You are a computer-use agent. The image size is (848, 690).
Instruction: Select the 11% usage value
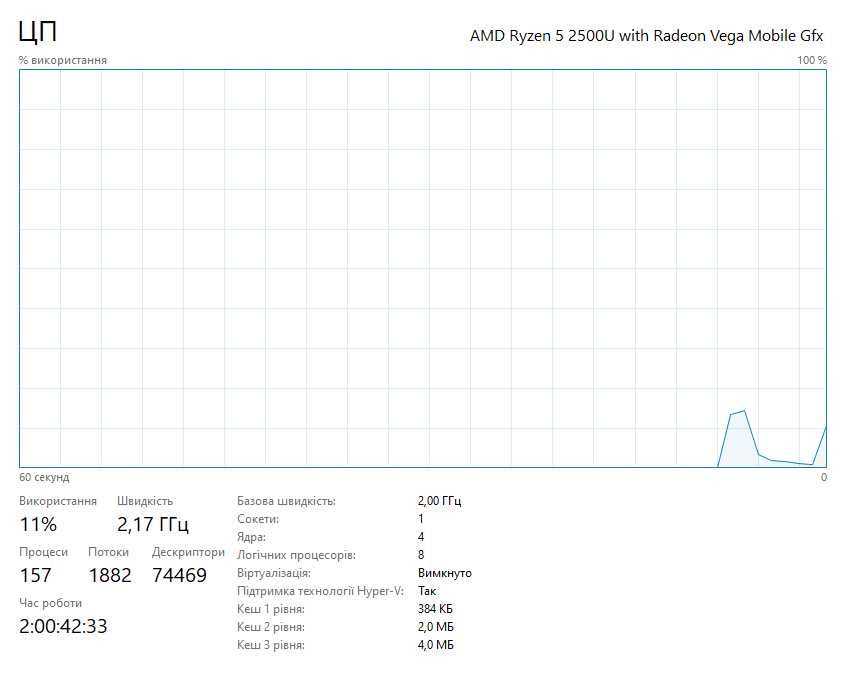(38, 524)
